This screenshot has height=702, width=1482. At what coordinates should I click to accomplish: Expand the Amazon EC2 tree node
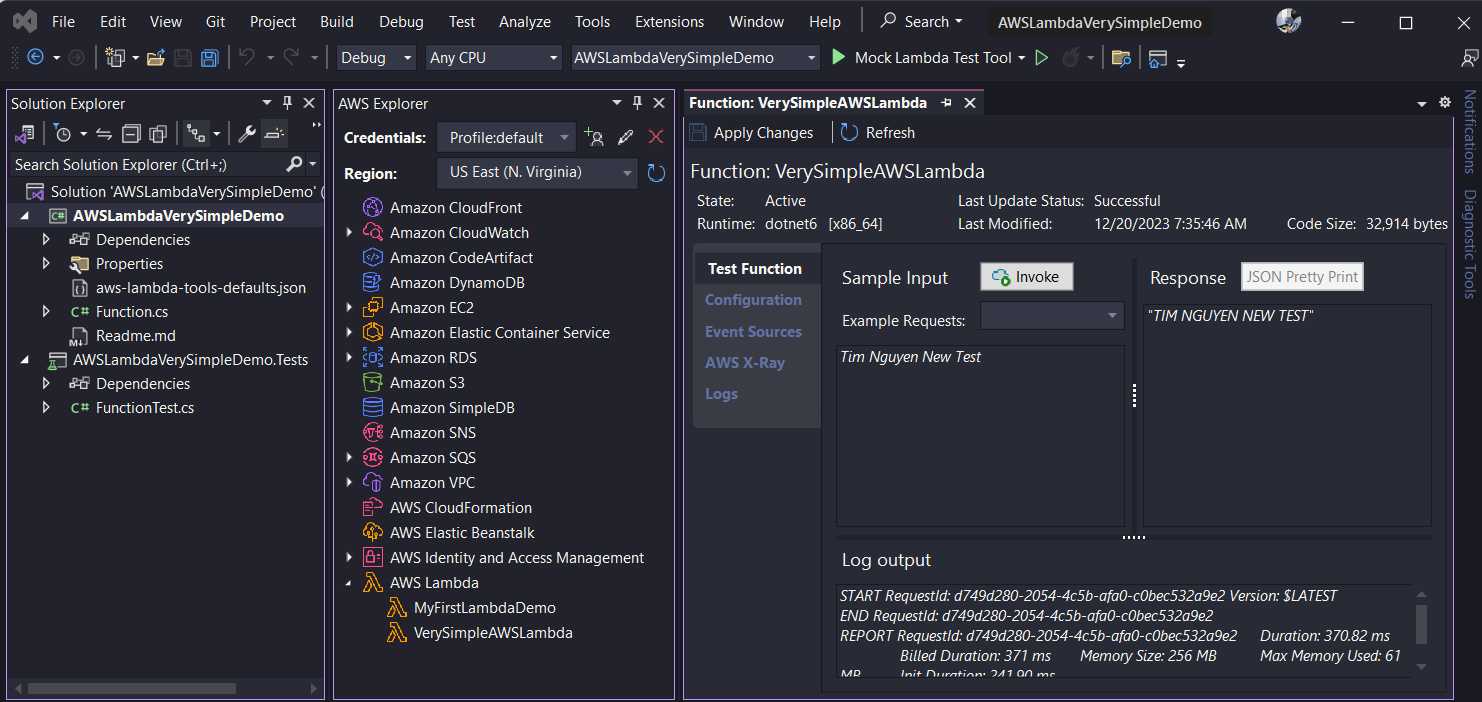[x=349, y=308]
